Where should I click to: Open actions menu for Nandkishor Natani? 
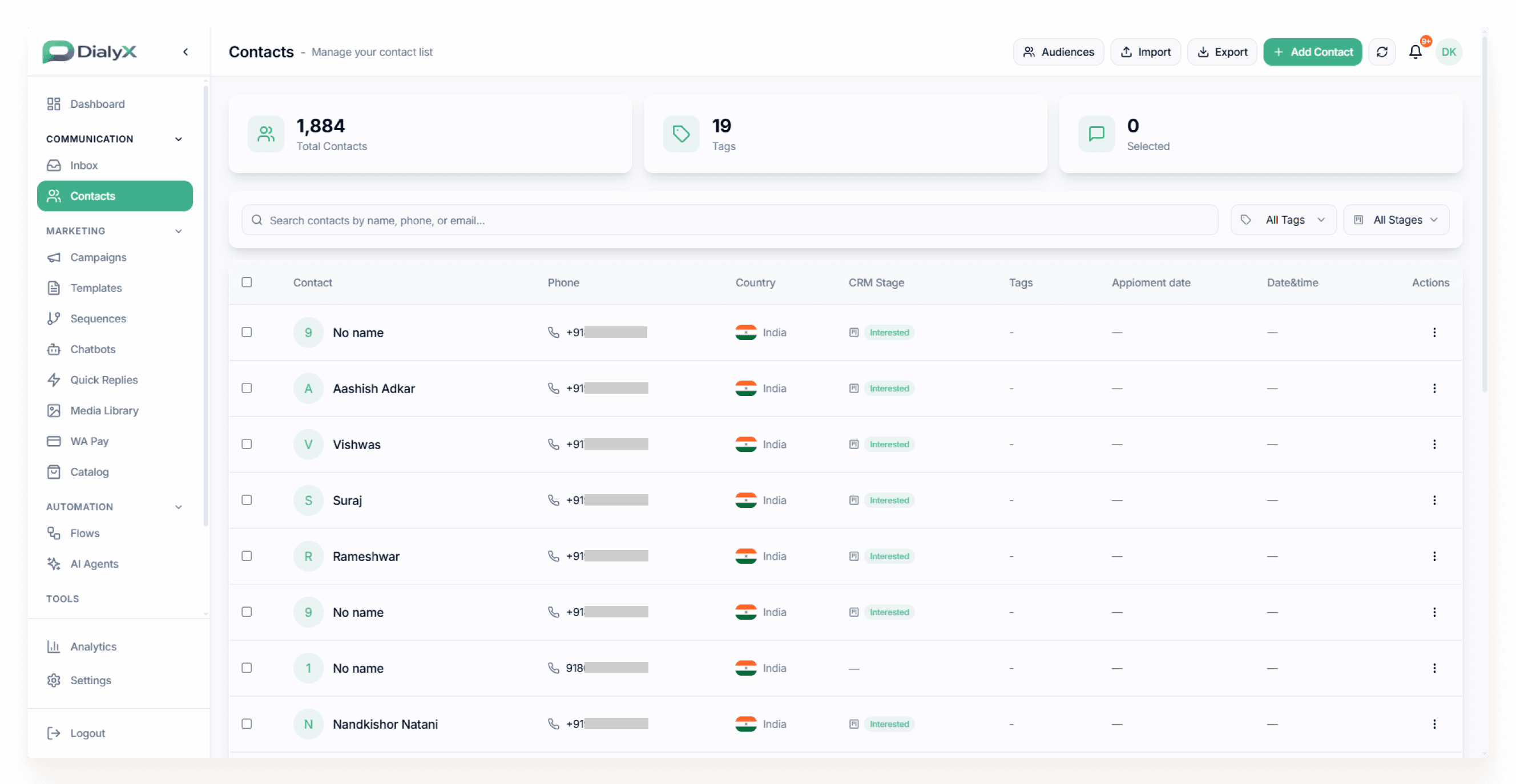[1434, 724]
